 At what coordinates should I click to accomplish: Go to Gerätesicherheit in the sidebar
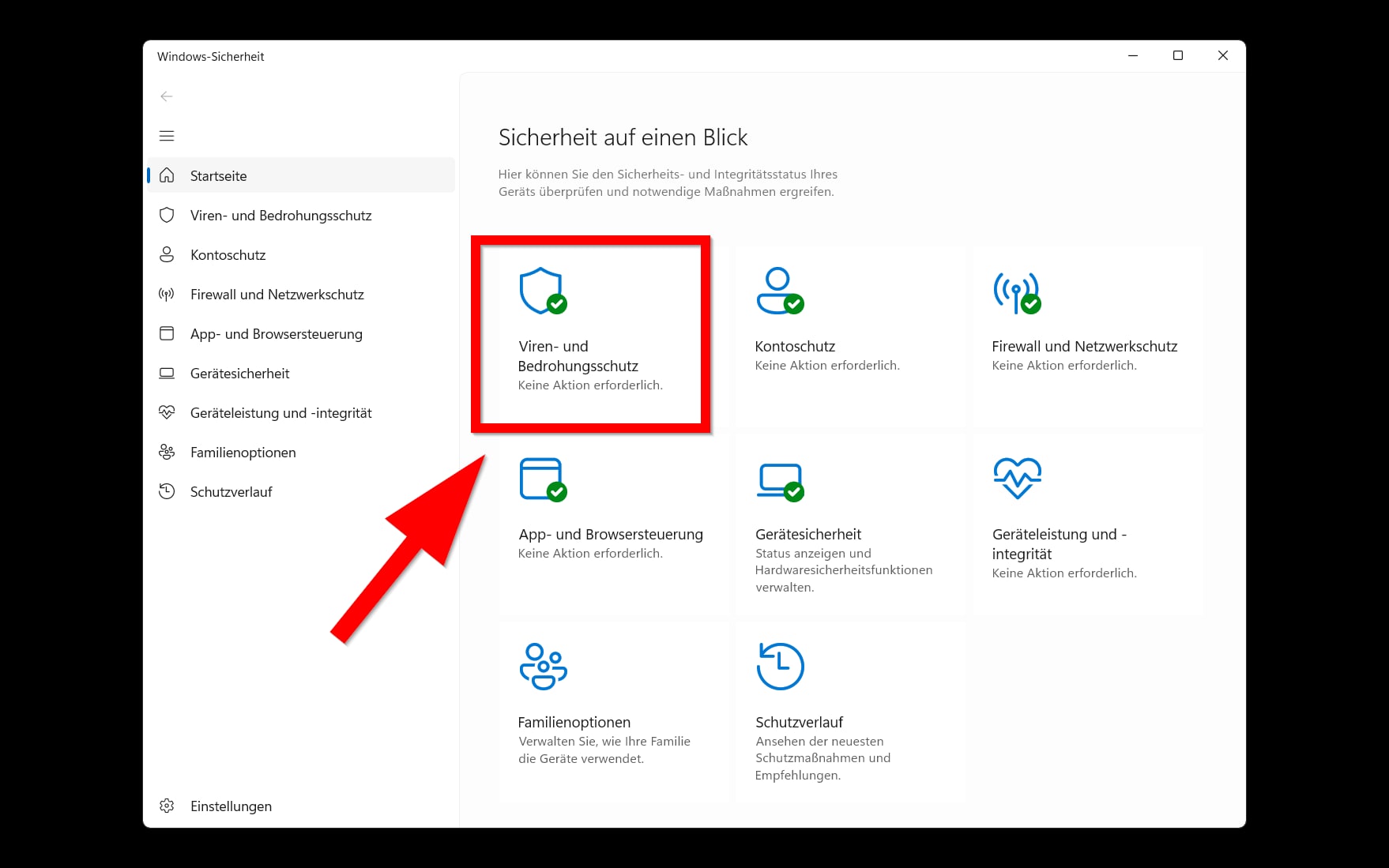(x=301, y=373)
